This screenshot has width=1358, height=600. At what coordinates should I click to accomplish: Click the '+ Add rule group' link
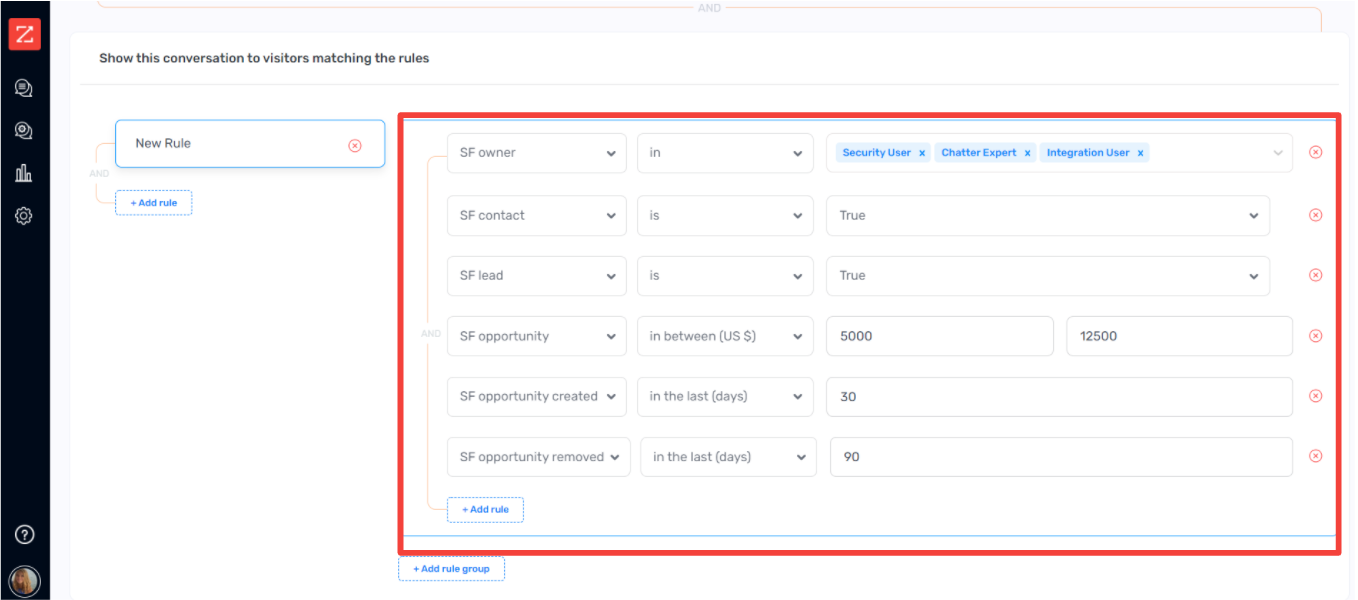click(451, 568)
